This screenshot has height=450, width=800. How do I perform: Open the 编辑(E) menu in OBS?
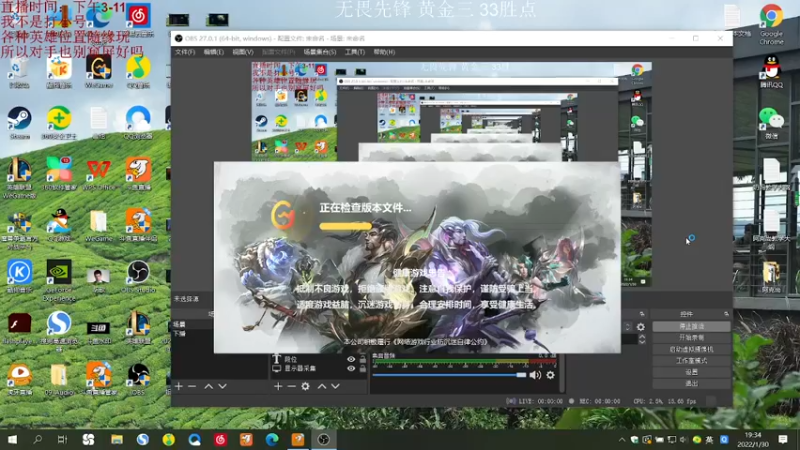tap(213, 52)
